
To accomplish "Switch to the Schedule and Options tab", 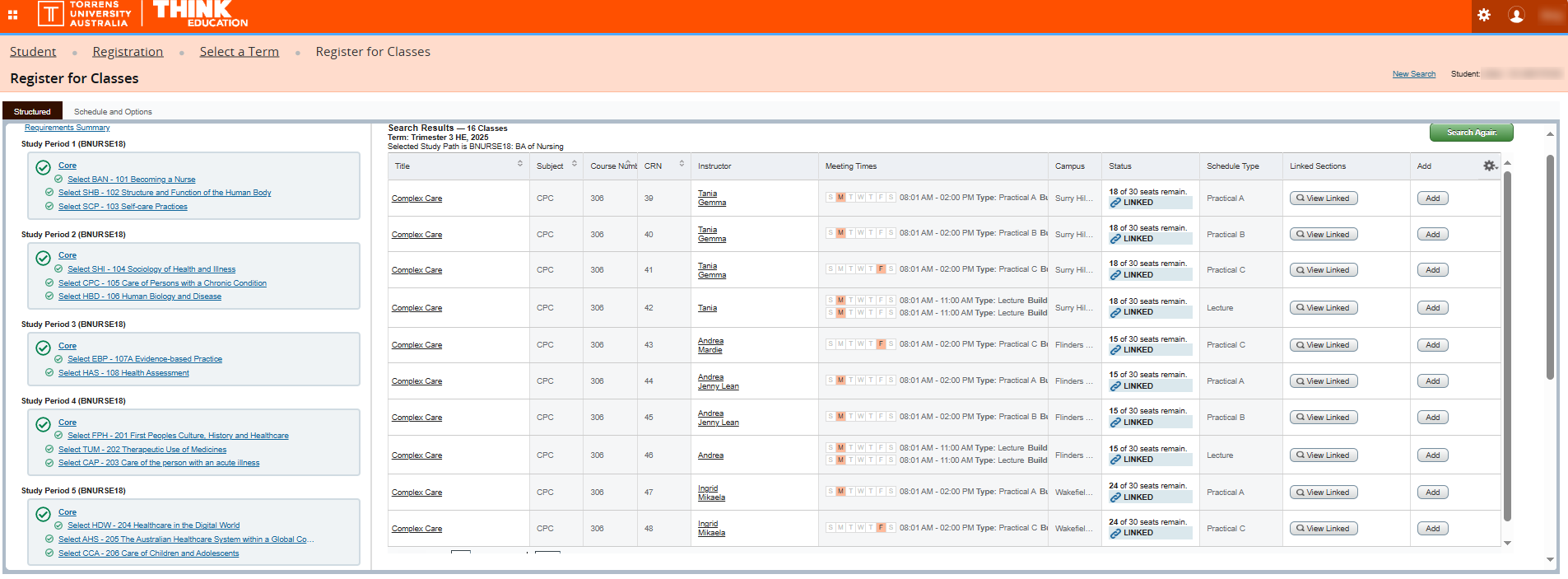I will (x=113, y=112).
